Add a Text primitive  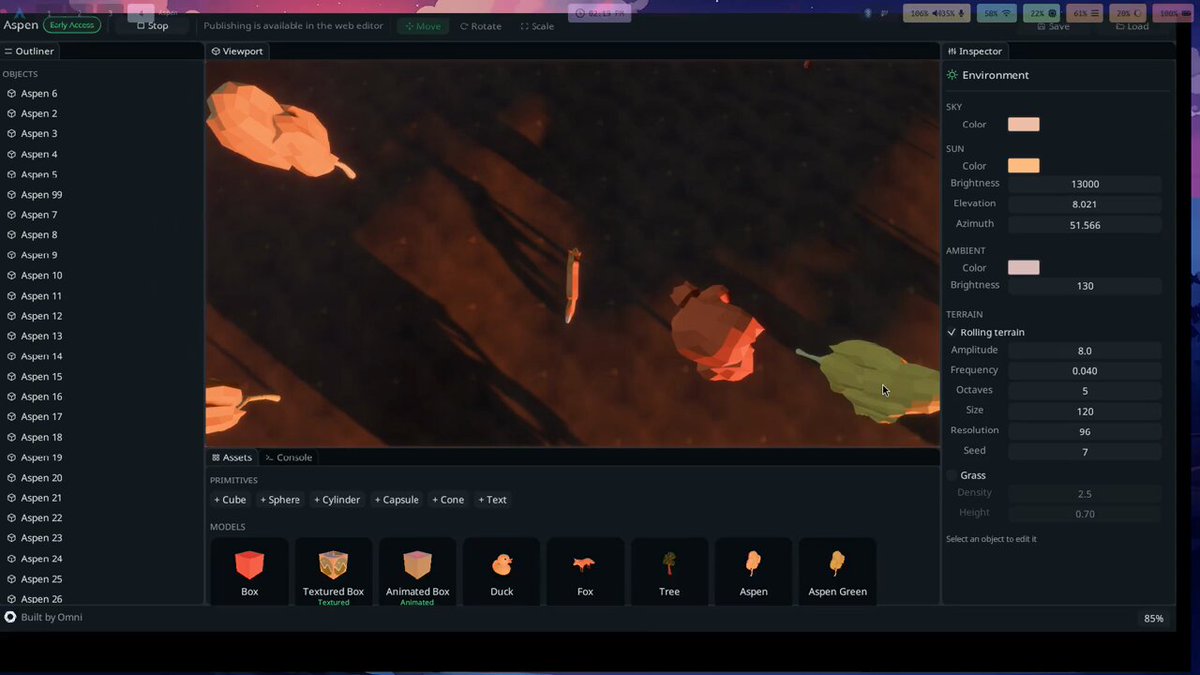[492, 500]
